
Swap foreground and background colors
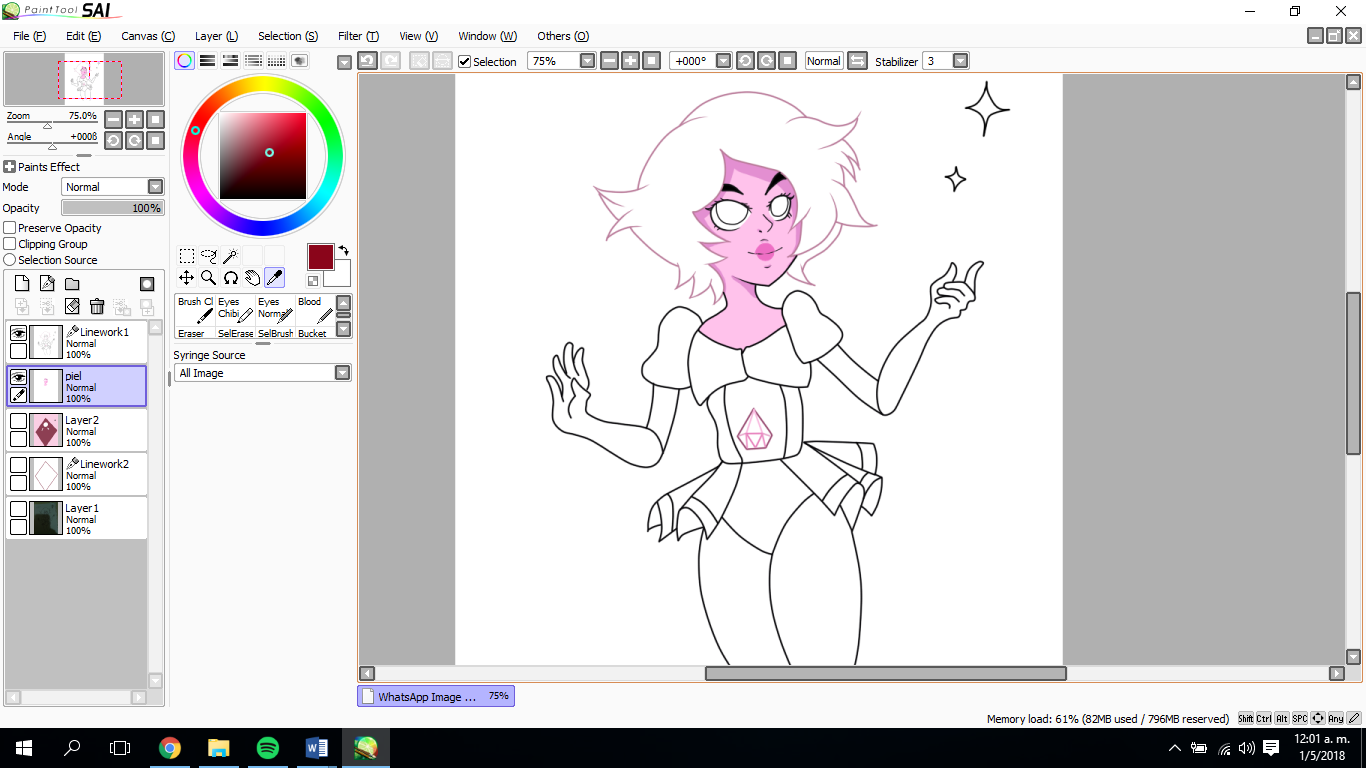[x=343, y=250]
